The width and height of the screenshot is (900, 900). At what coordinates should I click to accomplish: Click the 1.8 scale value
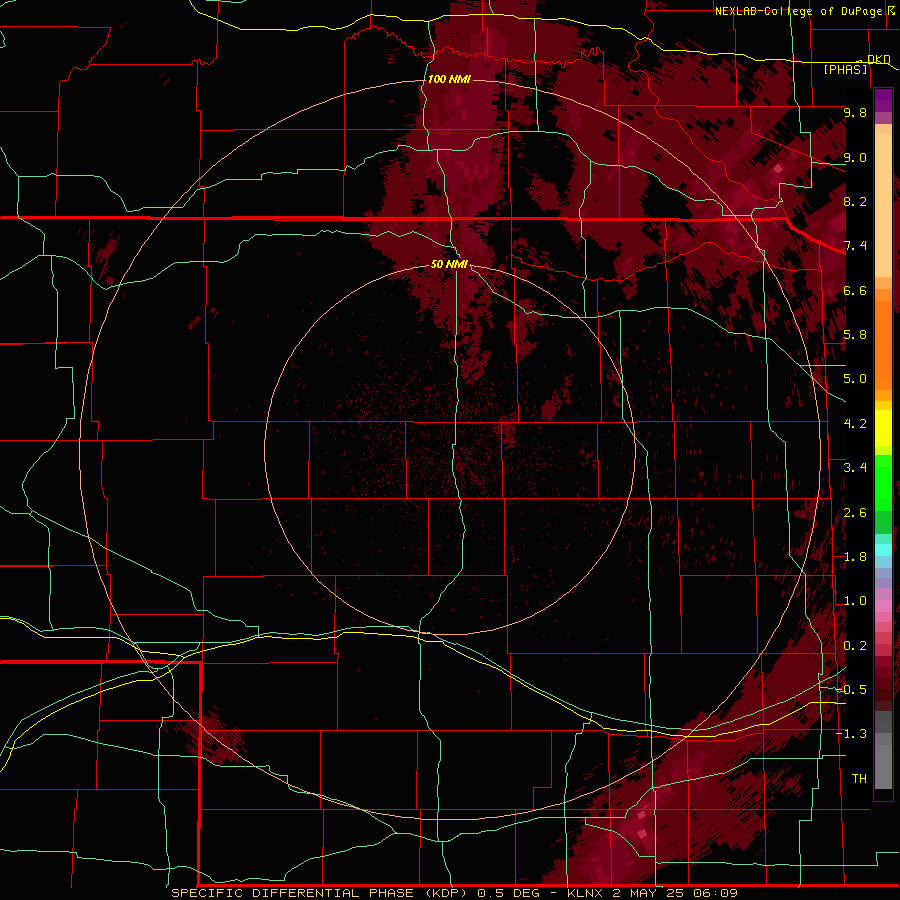855,557
